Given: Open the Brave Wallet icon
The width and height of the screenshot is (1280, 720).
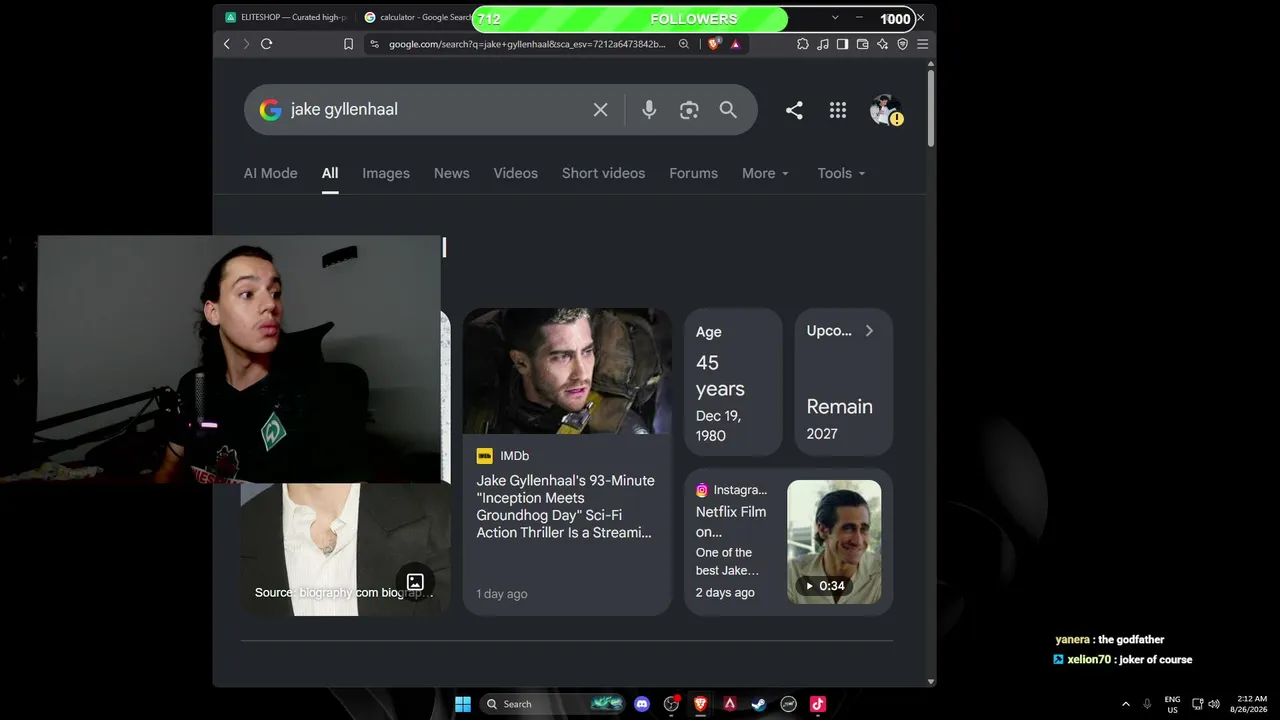Looking at the screenshot, I should (862, 44).
